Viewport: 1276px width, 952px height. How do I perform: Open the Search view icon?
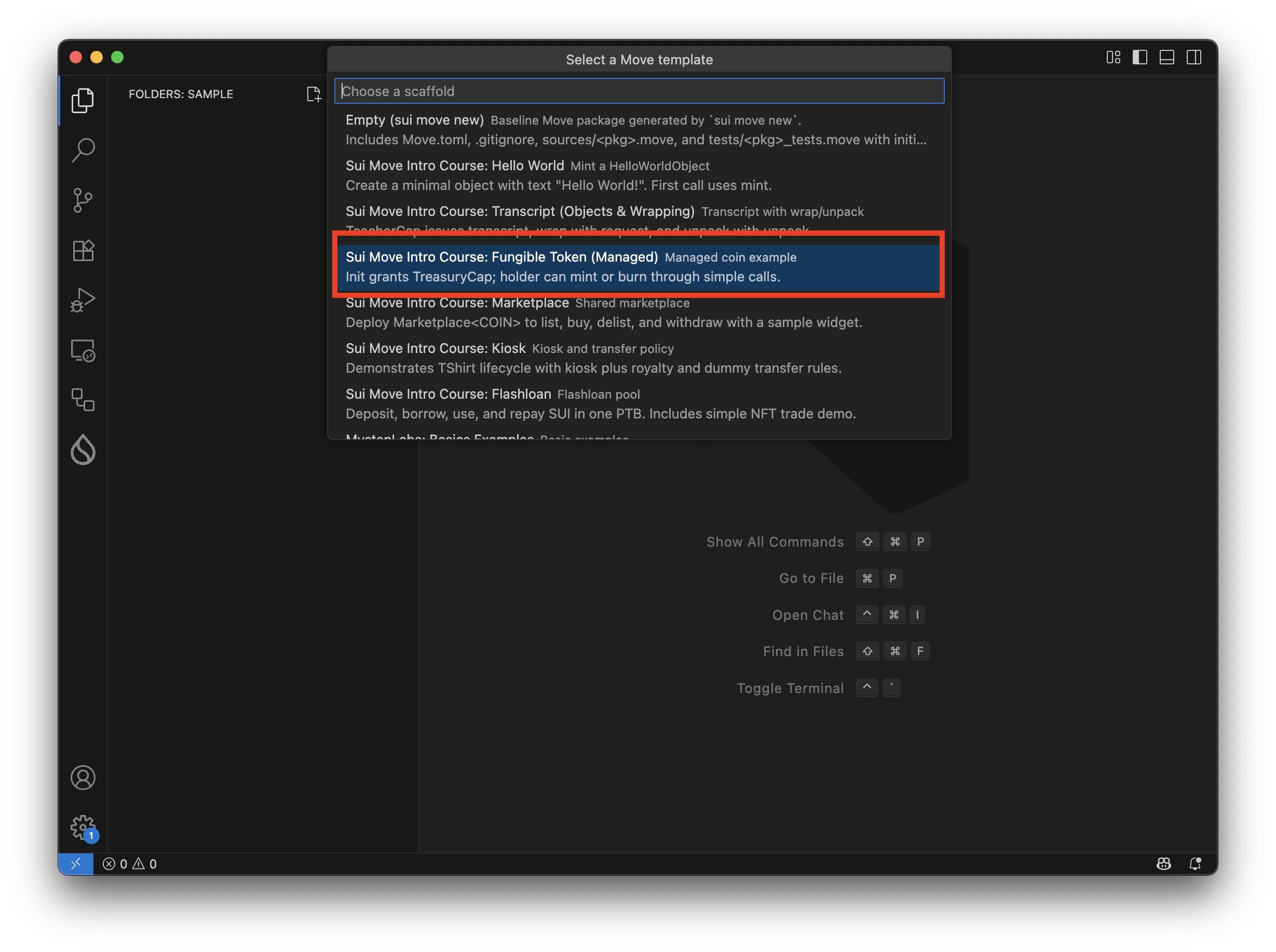click(83, 151)
